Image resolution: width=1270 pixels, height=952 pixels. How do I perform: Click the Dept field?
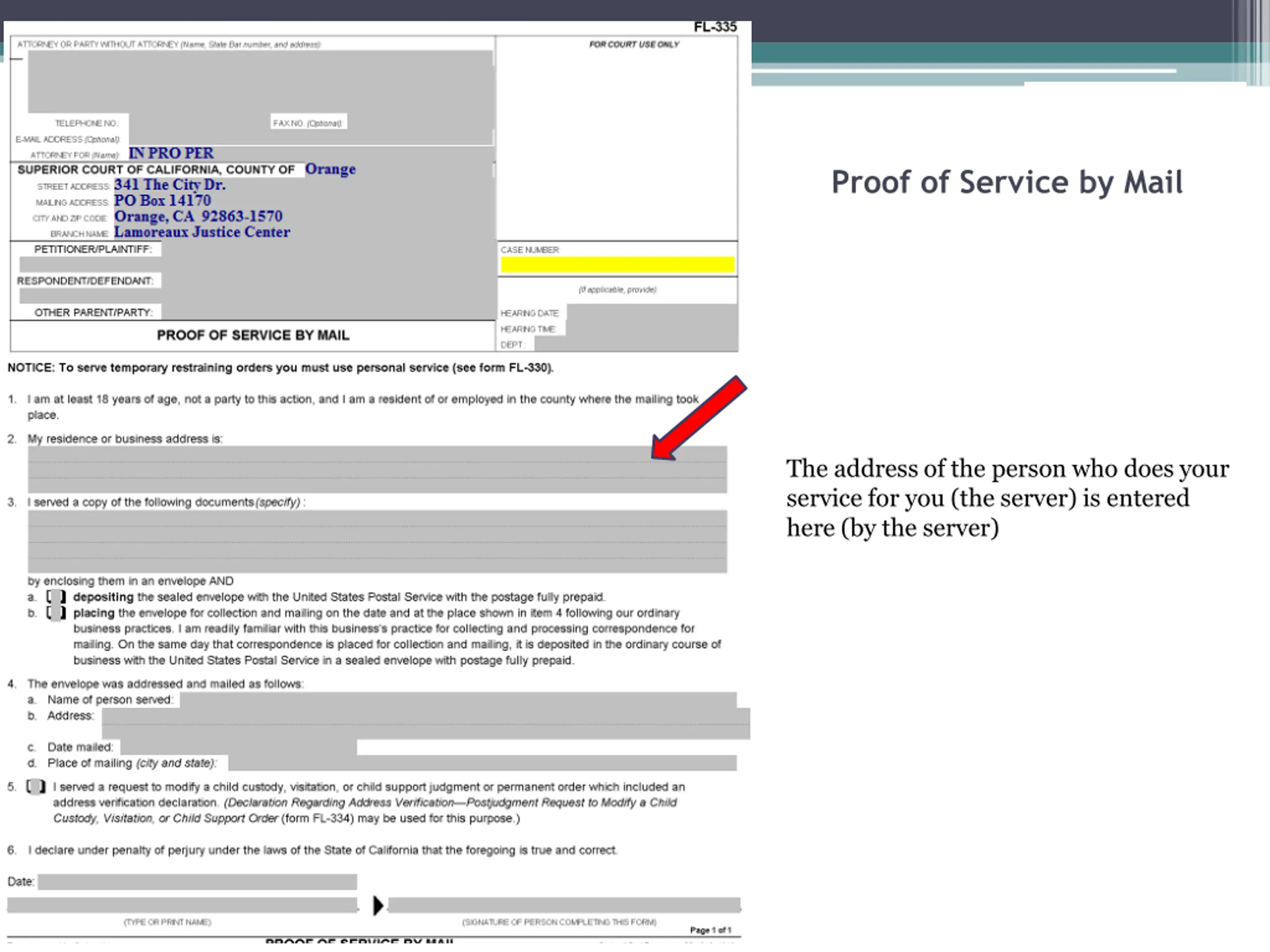[x=635, y=344]
